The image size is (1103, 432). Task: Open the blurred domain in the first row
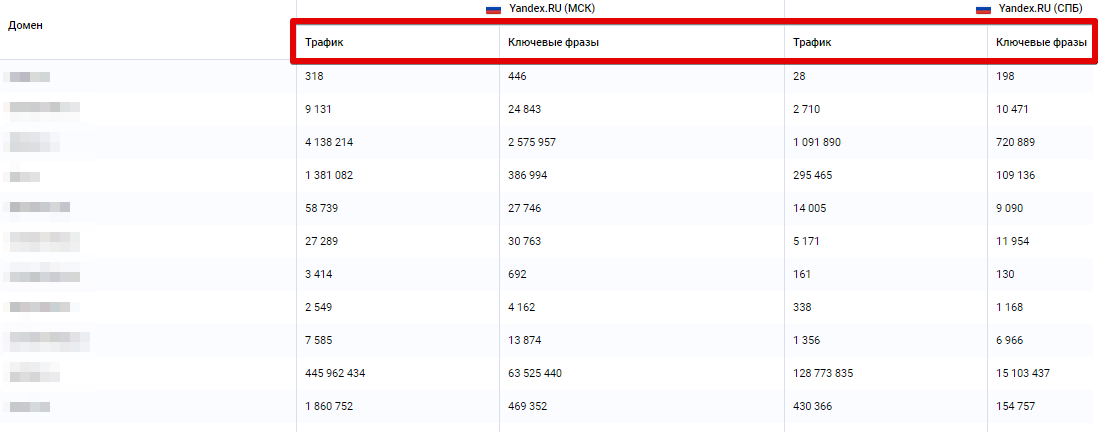[26, 76]
